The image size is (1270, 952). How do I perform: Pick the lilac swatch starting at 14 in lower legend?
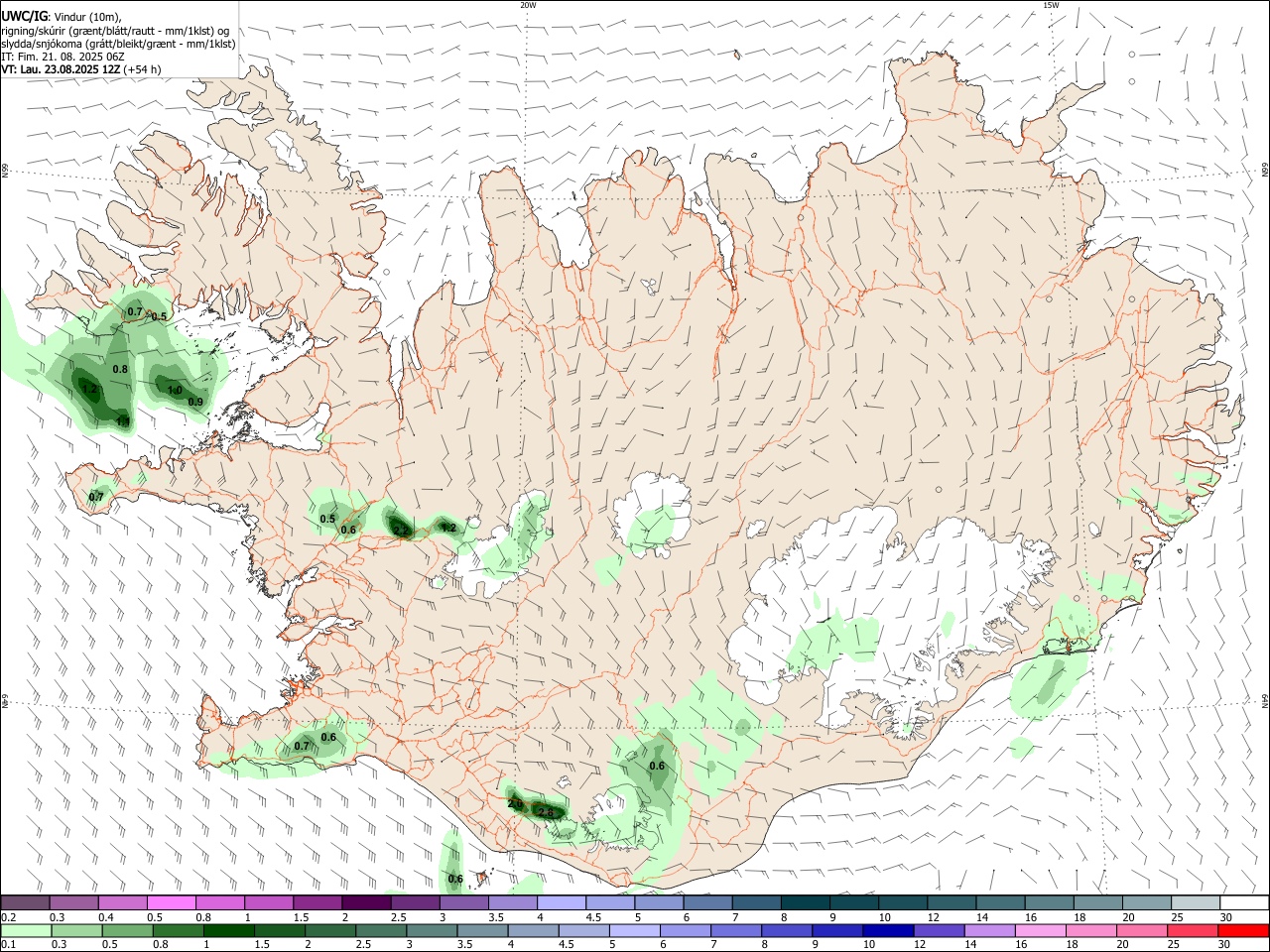pos(989,931)
